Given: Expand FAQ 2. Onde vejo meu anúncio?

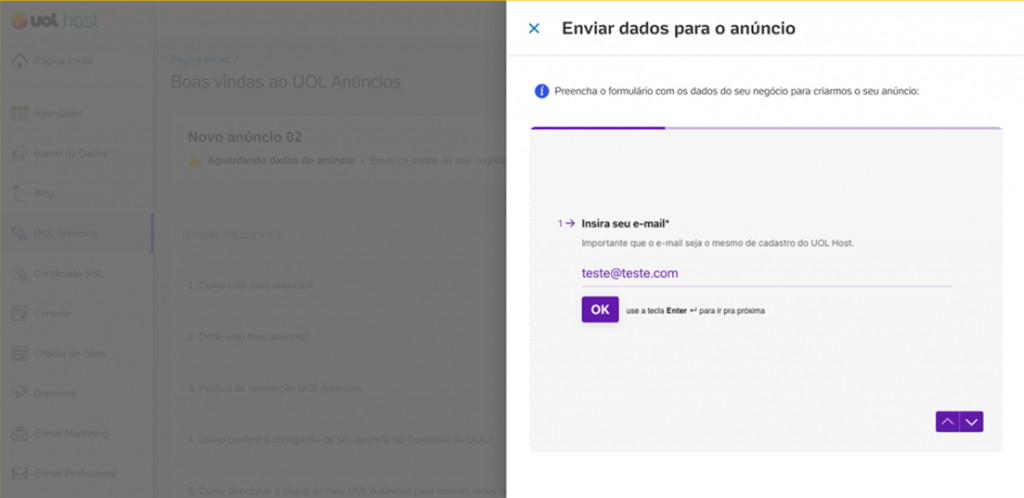Looking at the screenshot, I should [249, 337].
